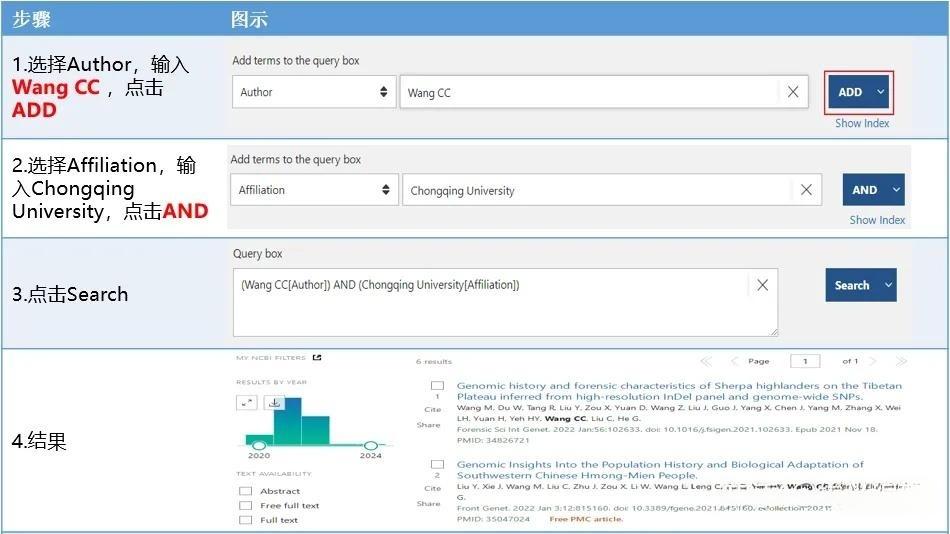Open the Affiliation field selector dropdown
This screenshot has height=534, width=950.
click(x=314, y=190)
